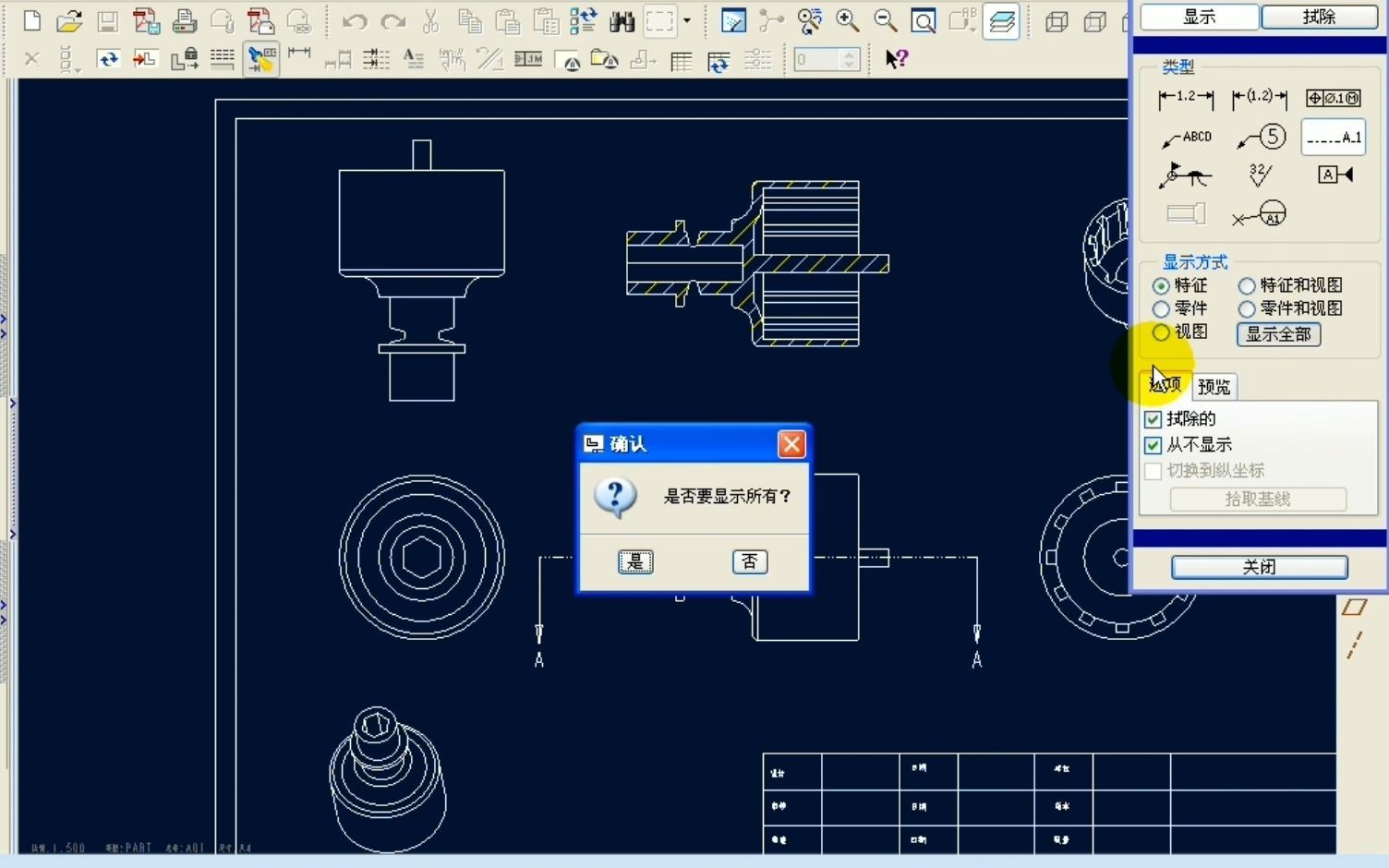The height and width of the screenshot is (868, 1389).
Task: Select the 零件 radio button
Action: 1161,308
